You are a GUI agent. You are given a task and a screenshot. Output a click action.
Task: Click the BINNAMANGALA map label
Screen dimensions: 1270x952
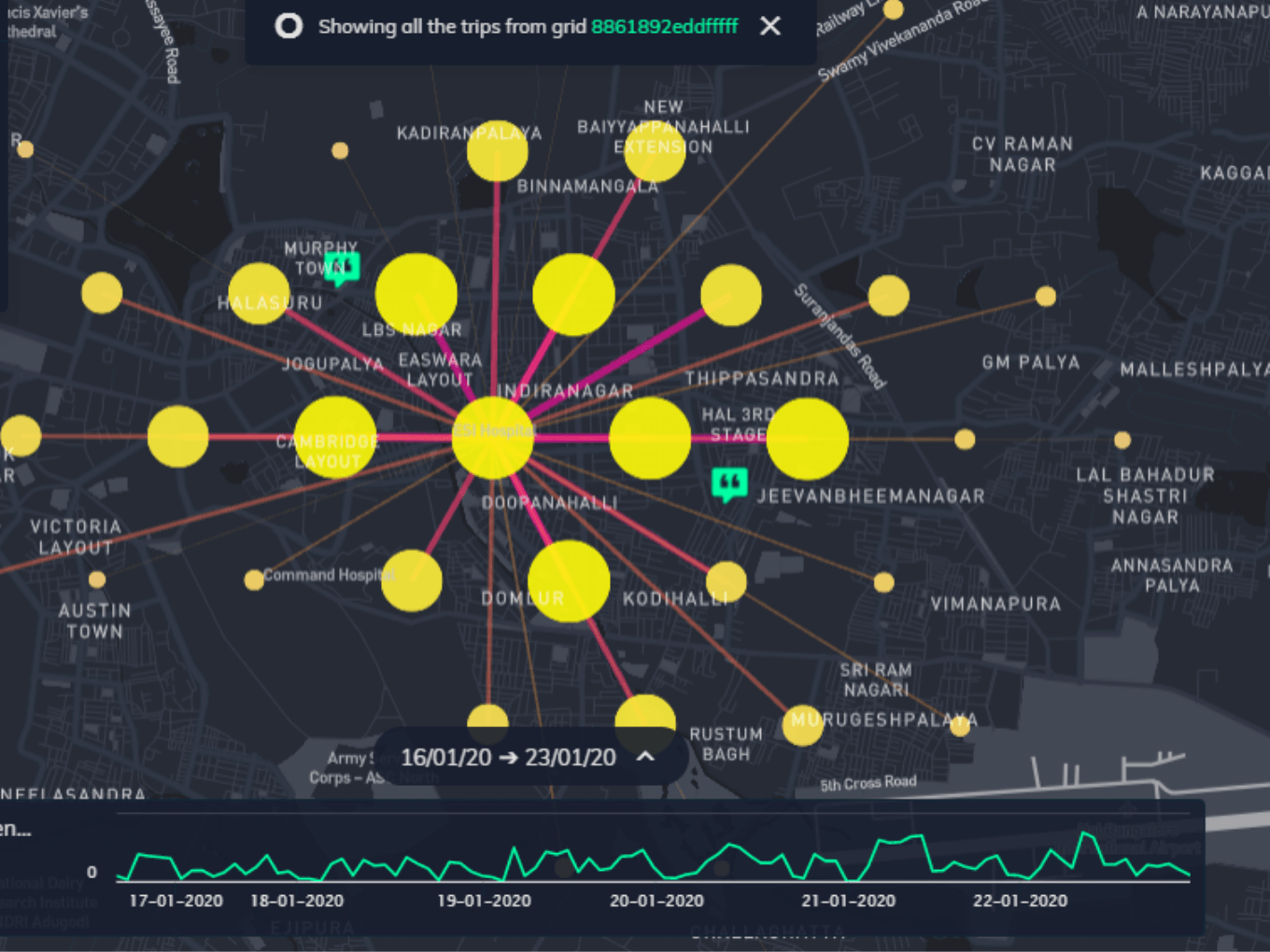[x=587, y=186]
